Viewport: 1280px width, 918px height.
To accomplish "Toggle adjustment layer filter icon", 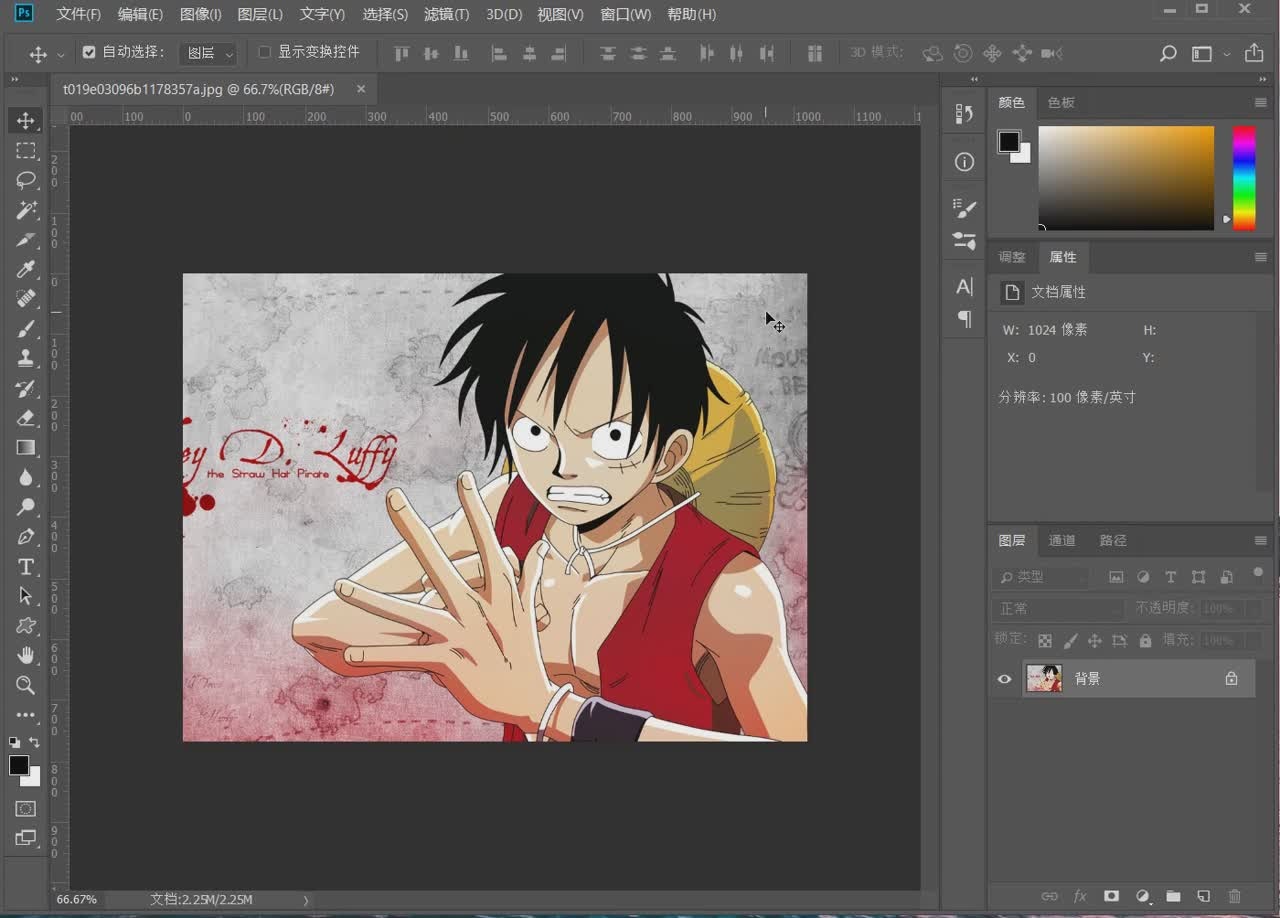I will (x=1143, y=577).
